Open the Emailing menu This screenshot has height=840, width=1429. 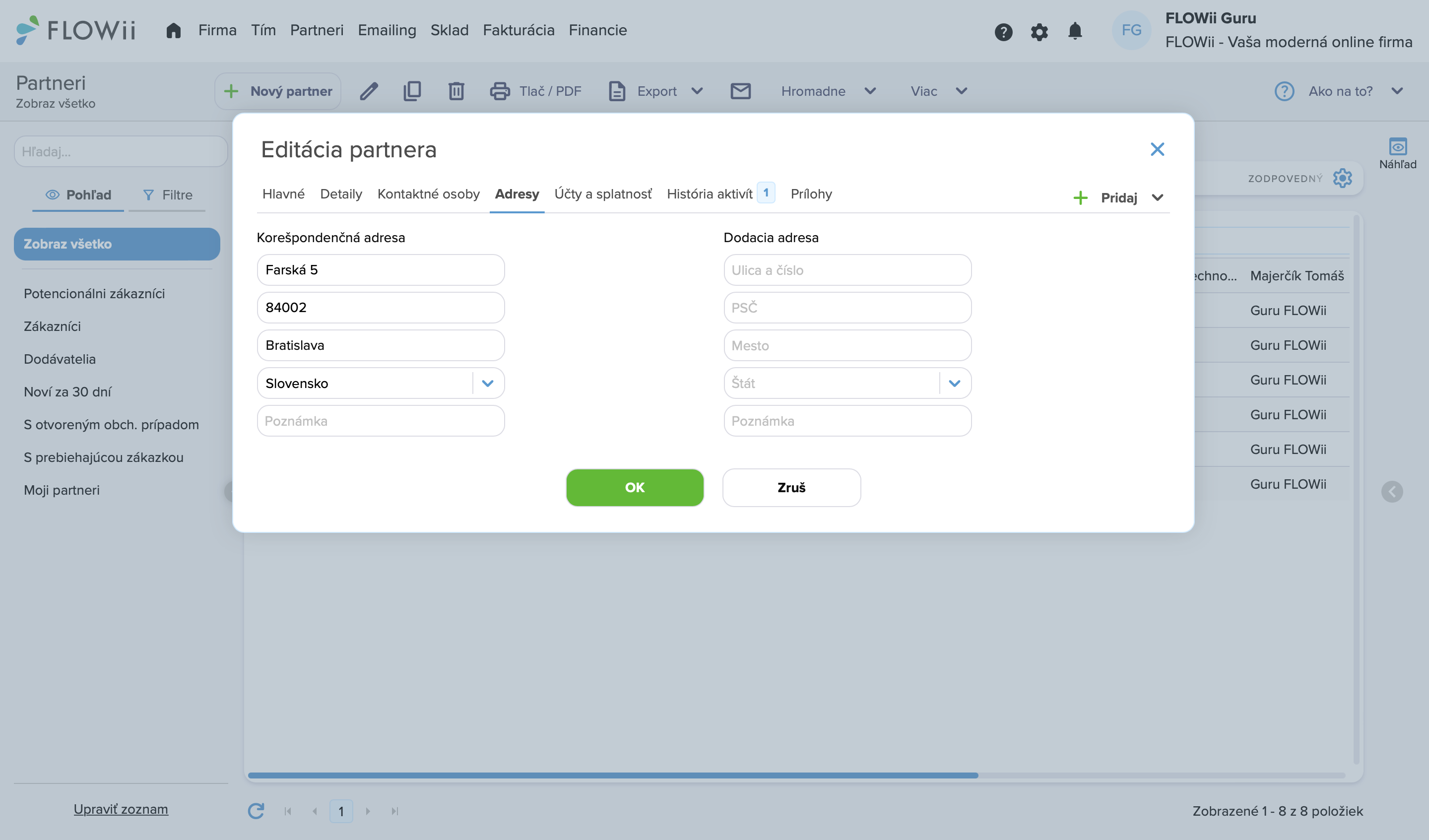387,30
